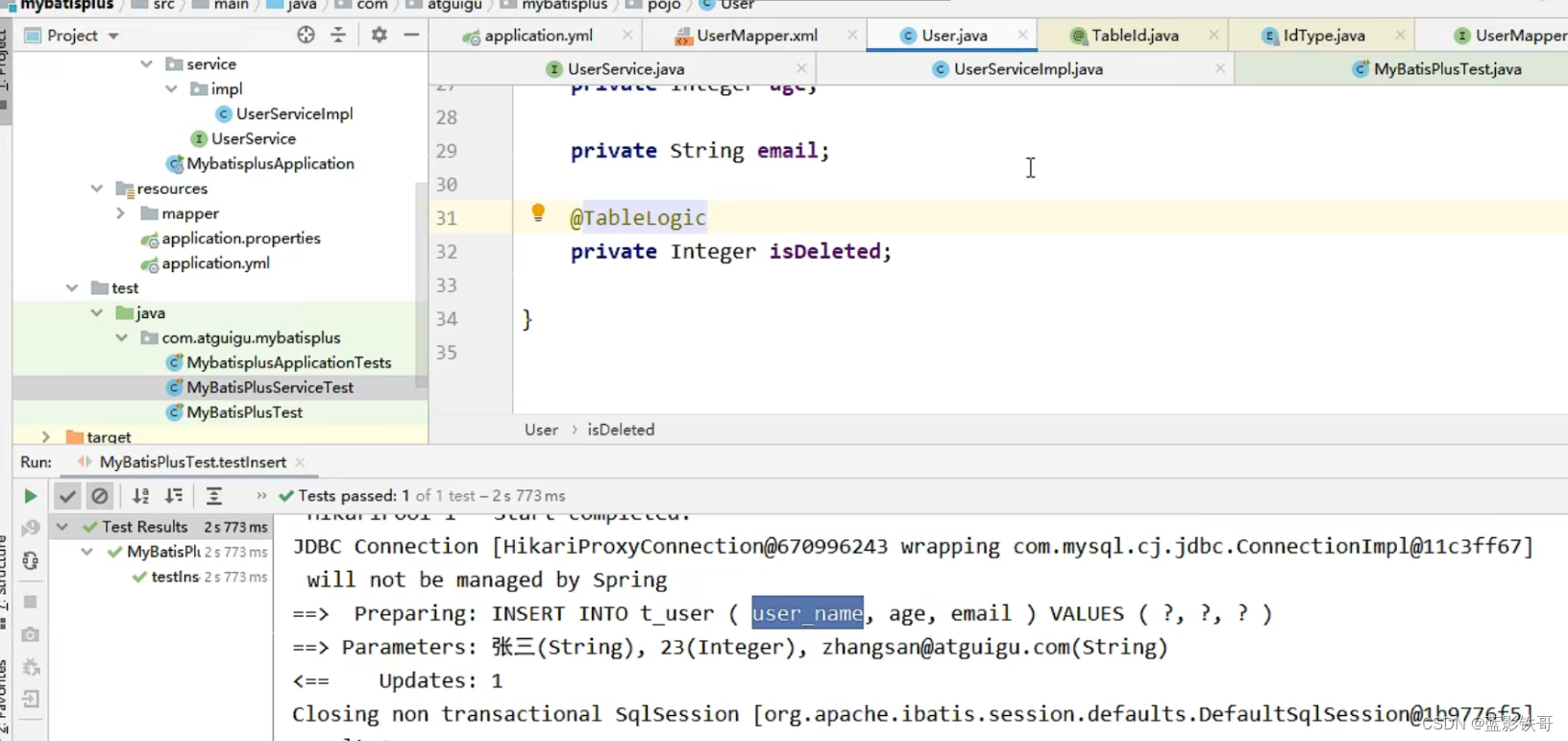This screenshot has width=1568, height=741.
Task: Sort tests alphabetically
Action: pyautogui.click(x=141, y=496)
